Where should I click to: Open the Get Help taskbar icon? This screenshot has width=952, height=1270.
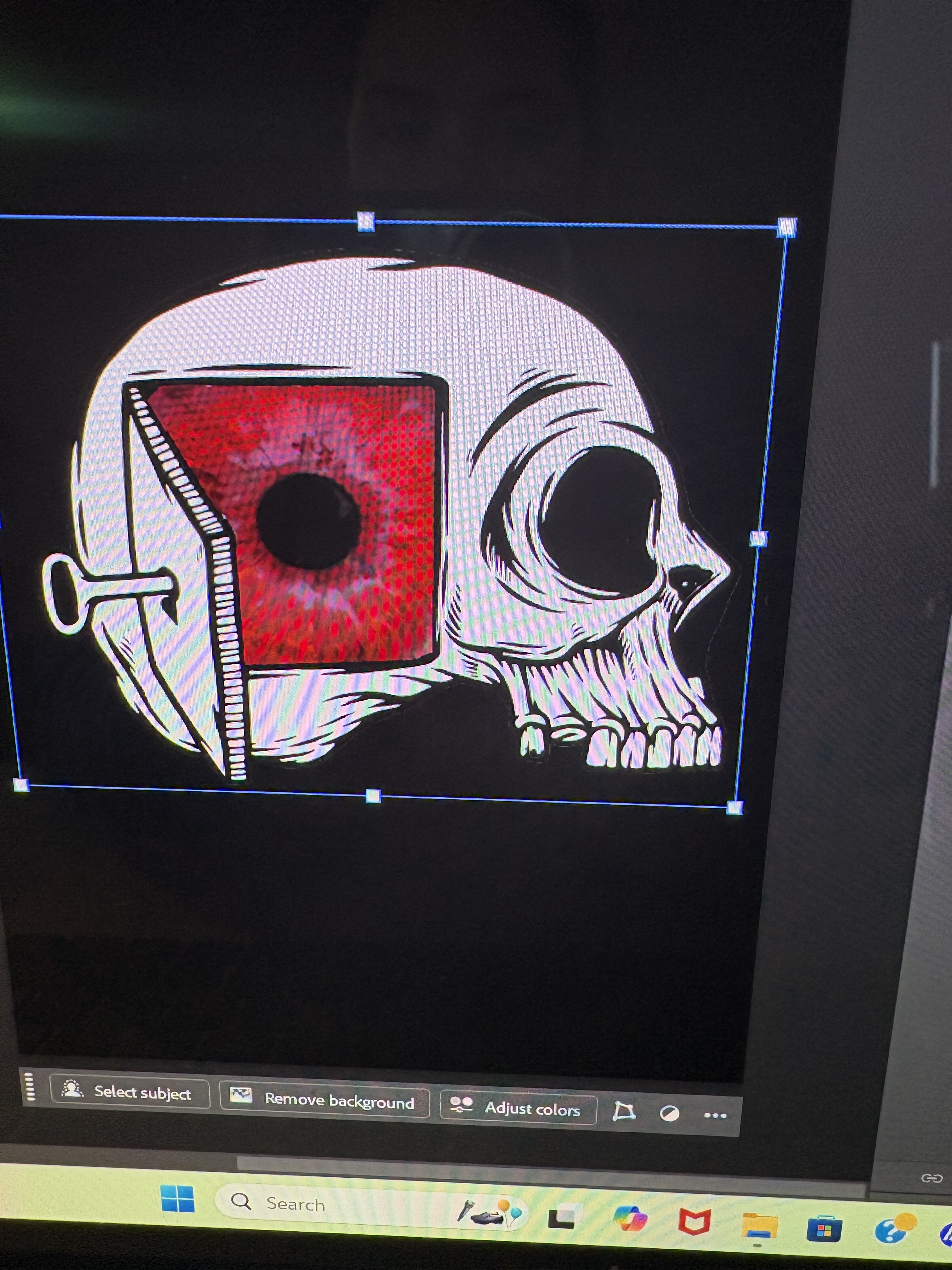click(895, 1229)
